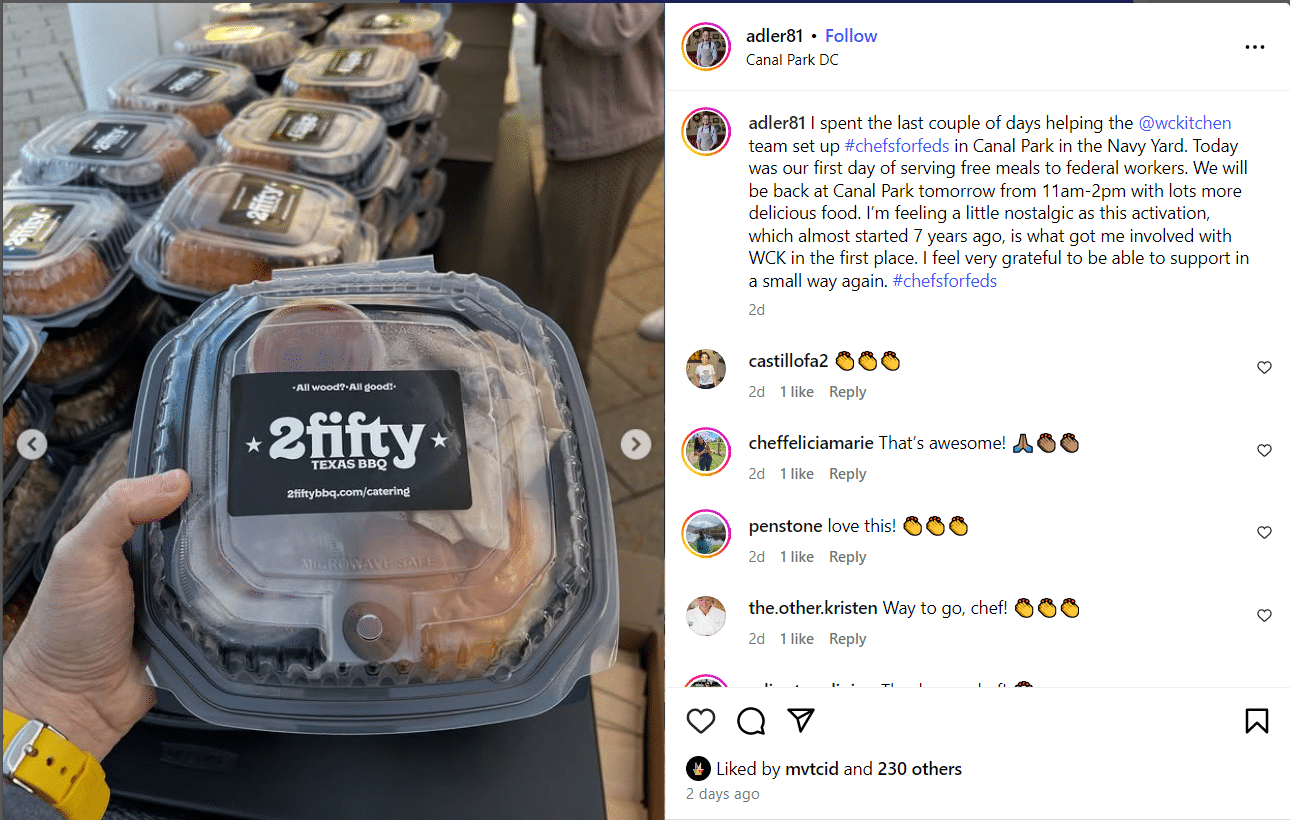Viewport: 1290px width, 820px height.
Task: Go to previous photo with left arrow
Action: point(32,444)
